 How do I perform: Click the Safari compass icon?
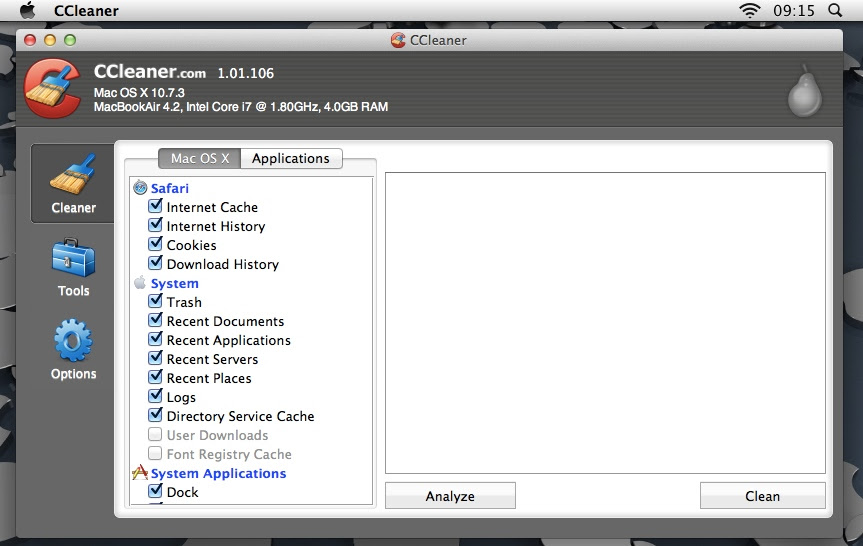click(x=140, y=188)
